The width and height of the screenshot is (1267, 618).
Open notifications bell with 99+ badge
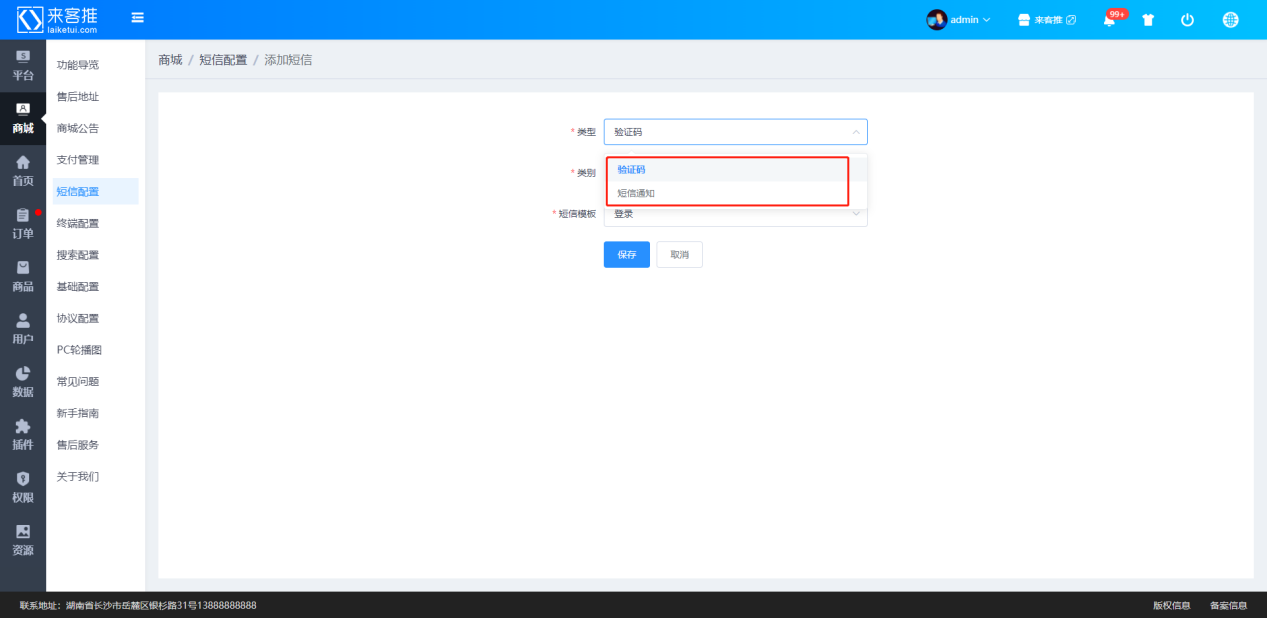click(1110, 20)
